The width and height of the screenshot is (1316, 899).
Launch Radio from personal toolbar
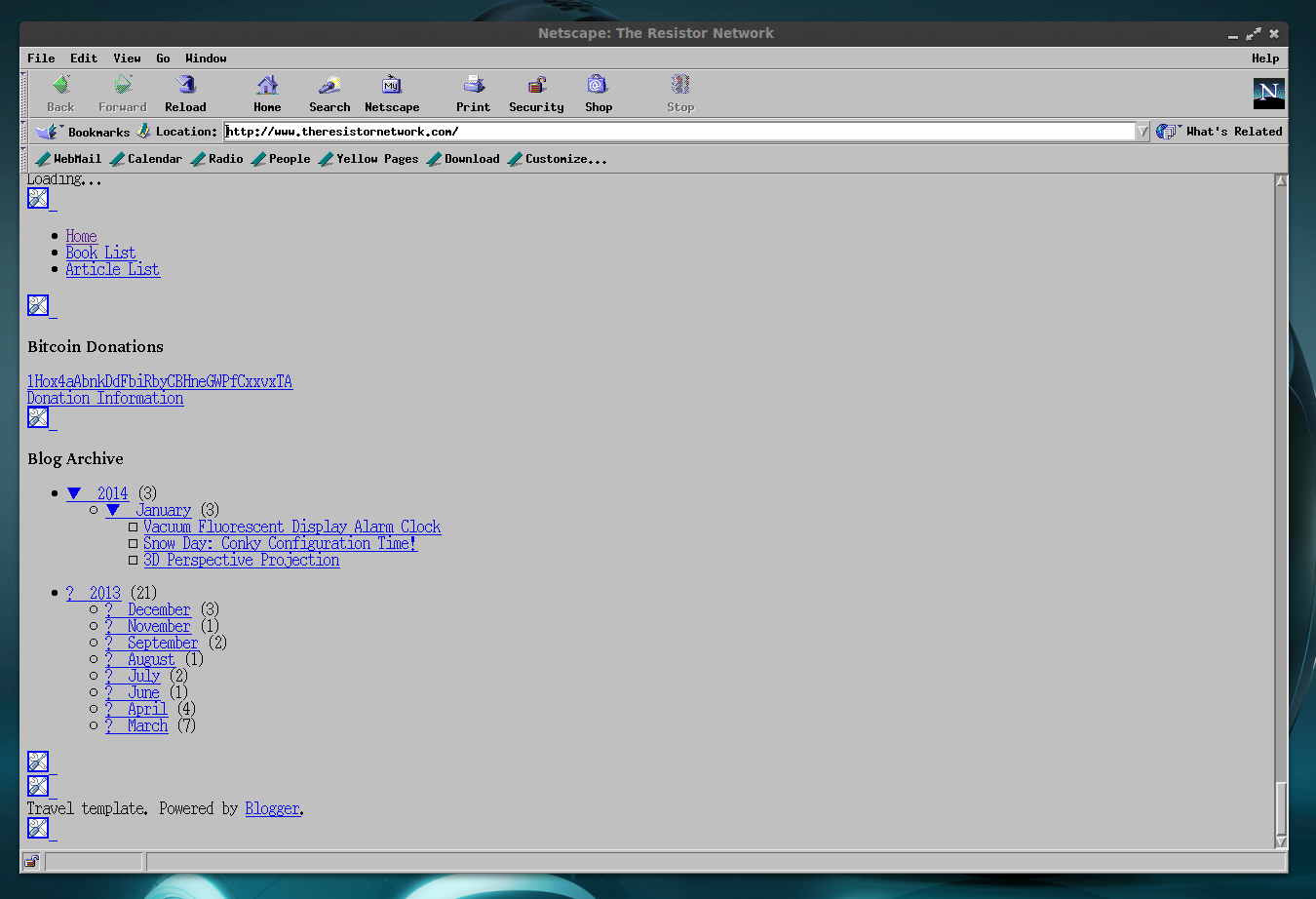click(x=217, y=159)
